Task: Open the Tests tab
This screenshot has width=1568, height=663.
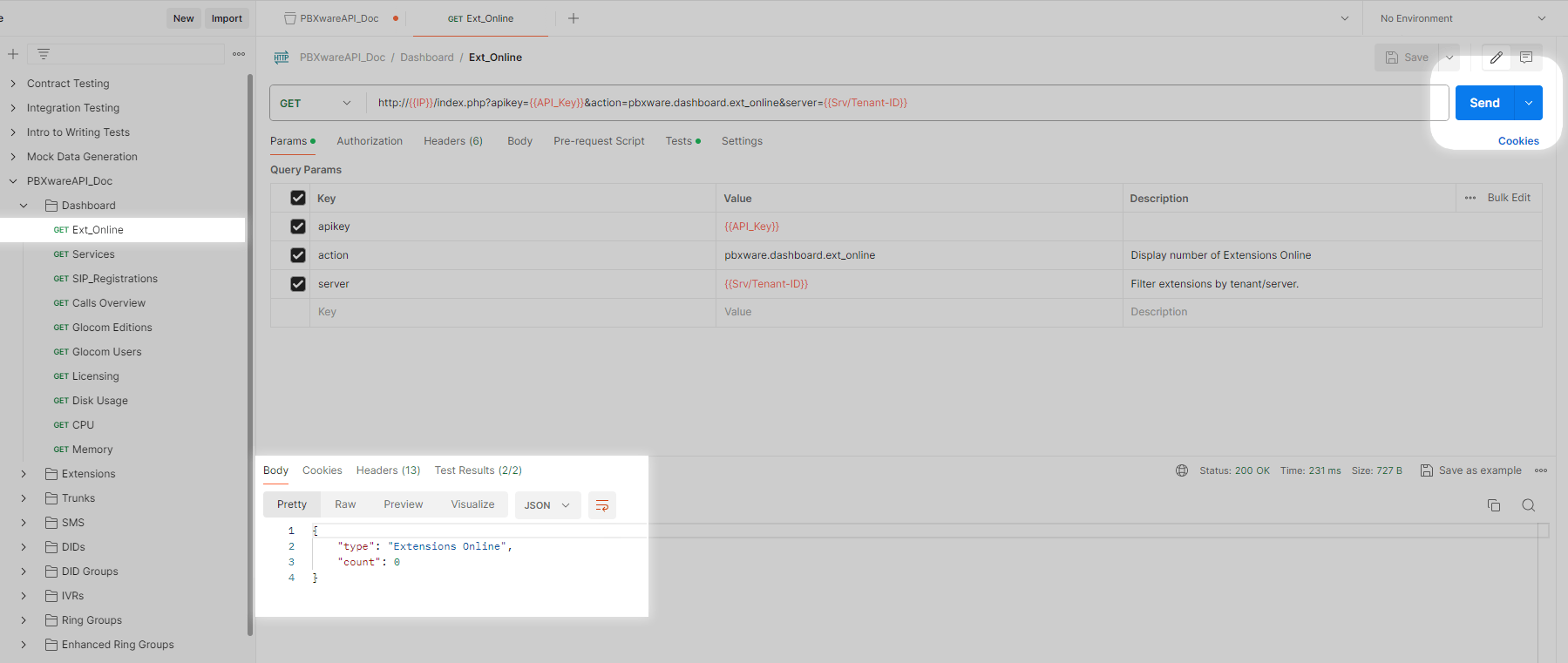Action: (682, 141)
